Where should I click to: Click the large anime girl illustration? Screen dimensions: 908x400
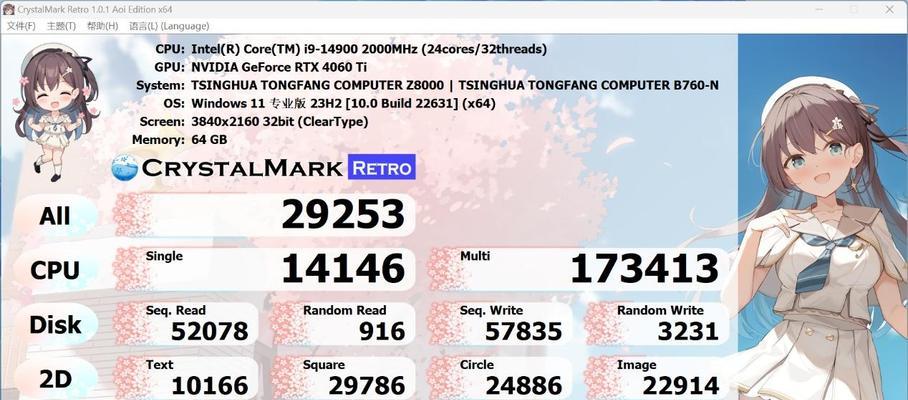(x=823, y=217)
